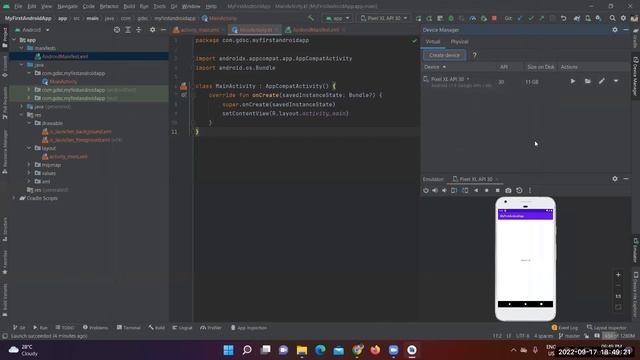This screenshot has width=640, height=360.
Task: Click the question mark help button in Device Manager
Action: click(x=474, y=55)
